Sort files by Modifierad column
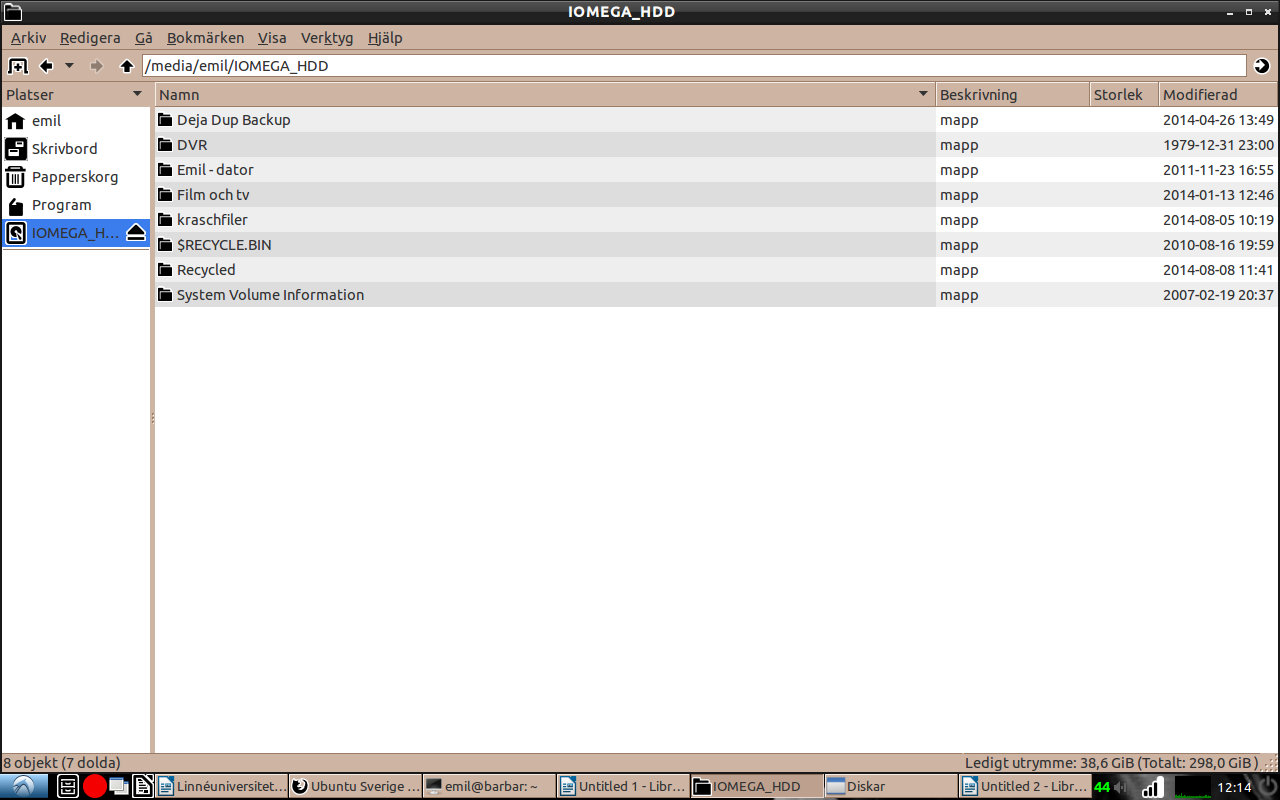The image size is (1280, 800). point(1218,95)
